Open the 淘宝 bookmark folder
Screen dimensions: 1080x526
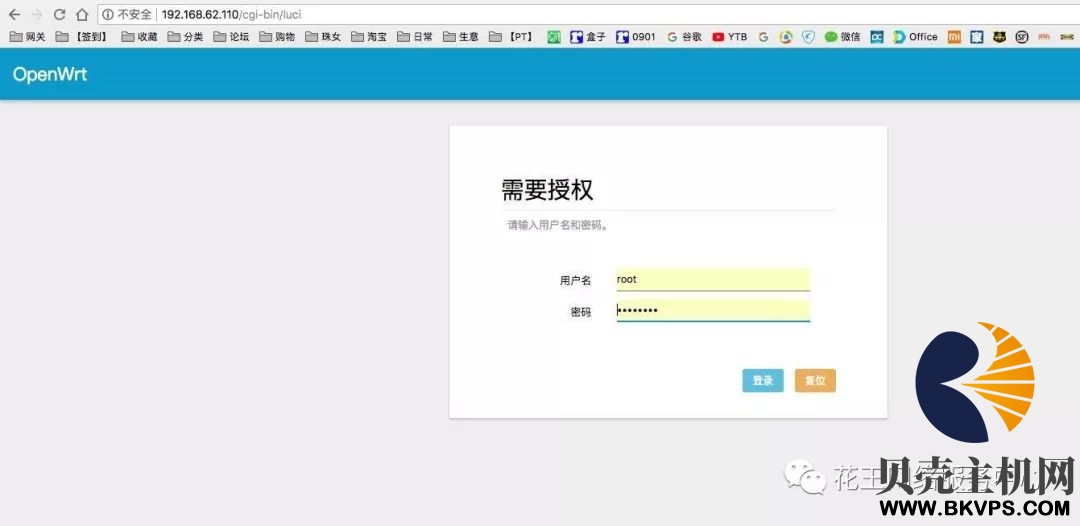tap(369, 37)
